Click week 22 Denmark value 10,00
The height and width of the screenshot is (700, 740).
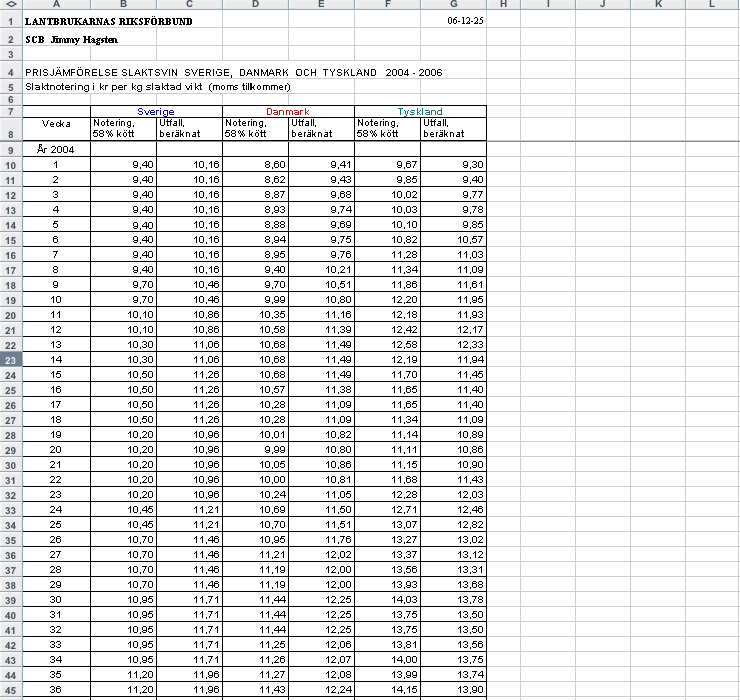(x=255, y=480)
